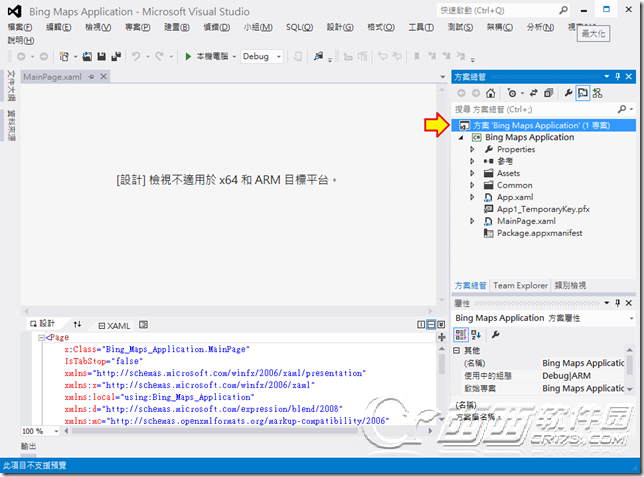This screenshot has height=477, width=644.
Task: Collapse the 其他 property category
Action: [457, 350]
